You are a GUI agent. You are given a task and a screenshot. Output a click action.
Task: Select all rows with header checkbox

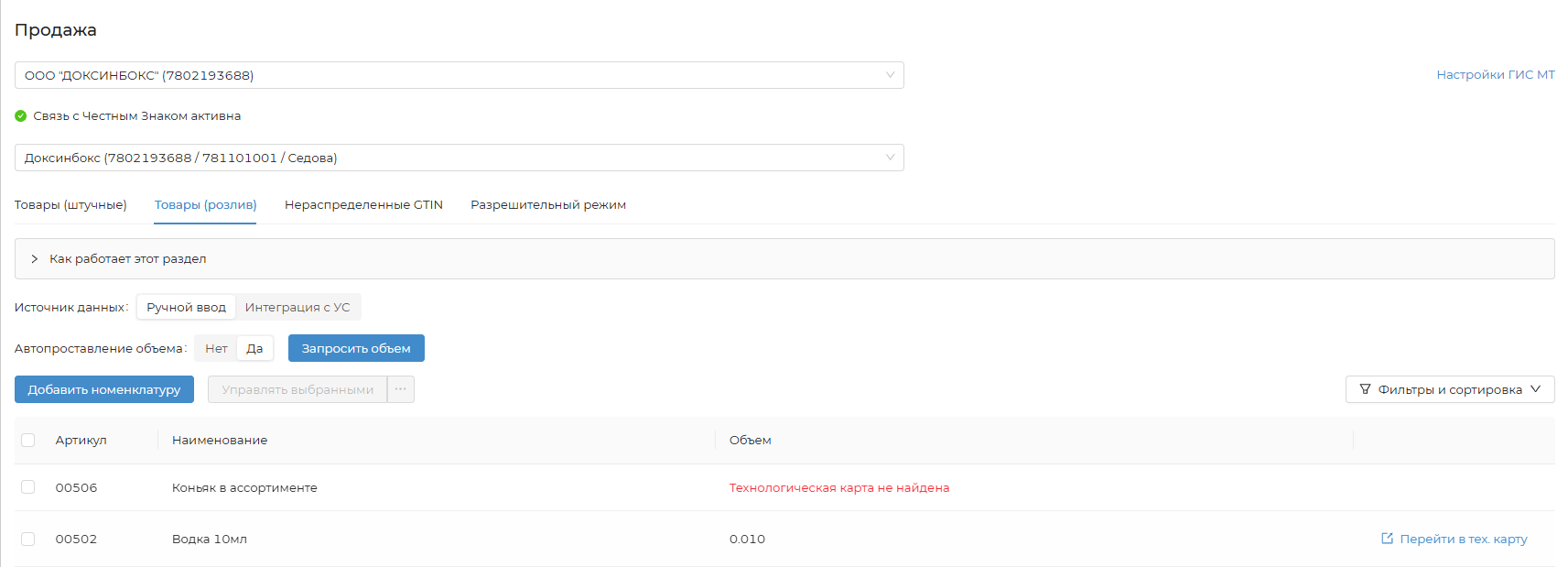(28, 441)
